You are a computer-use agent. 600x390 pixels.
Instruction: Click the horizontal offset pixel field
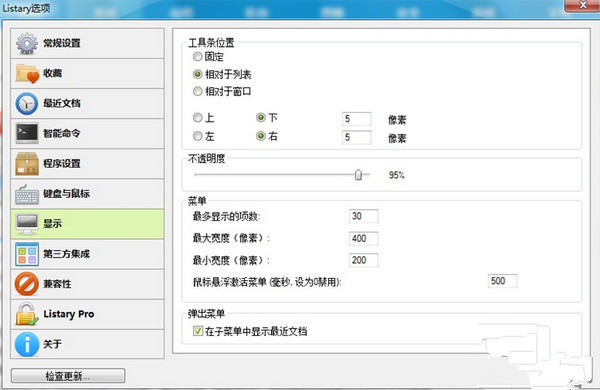[356, 137]
